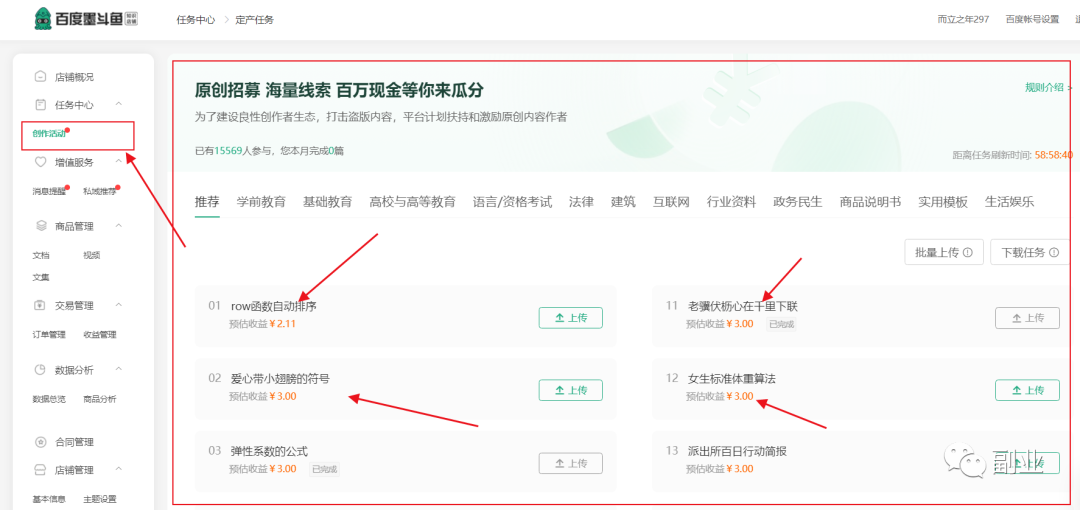Open 创作活动 in the sidebar
This screenshot has width=1080, height=510.
48,133
